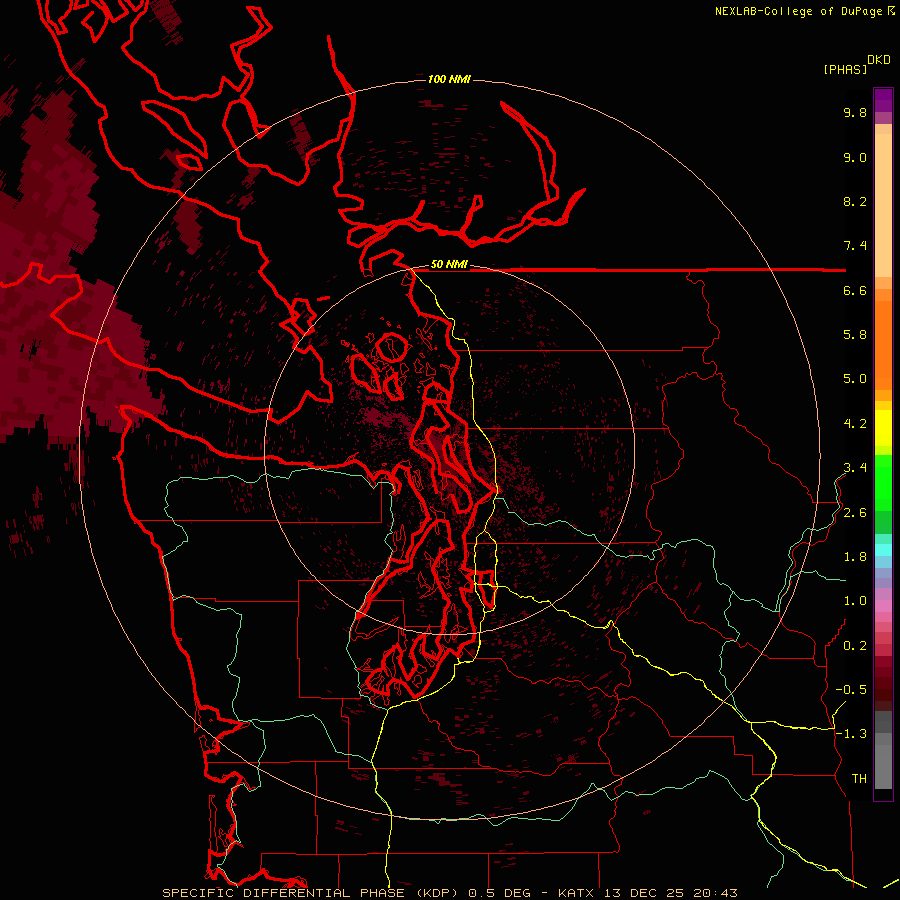The height and width of the screenshot is (900, 900).
Task: Click the 13 DEC 25 date text
Action: click(645, 893)
